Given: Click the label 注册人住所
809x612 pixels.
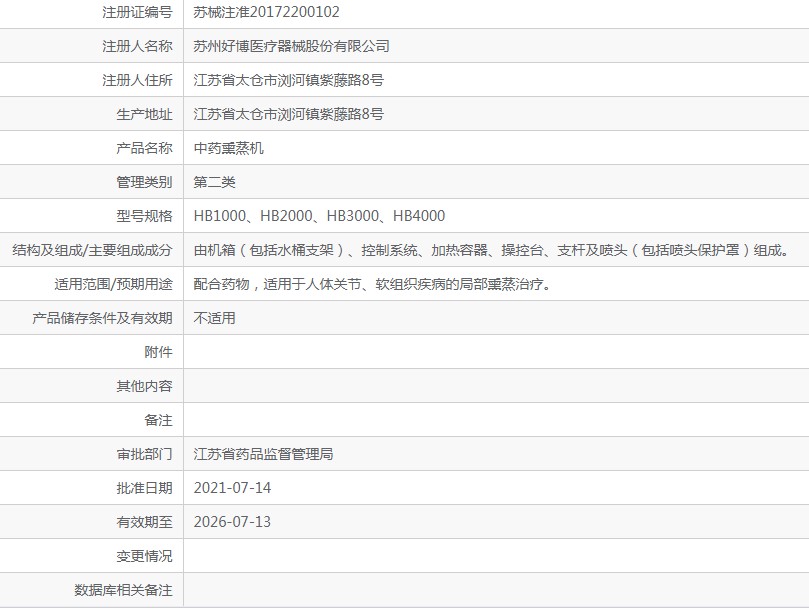Looking at the screenshot, I should point(137,80).
